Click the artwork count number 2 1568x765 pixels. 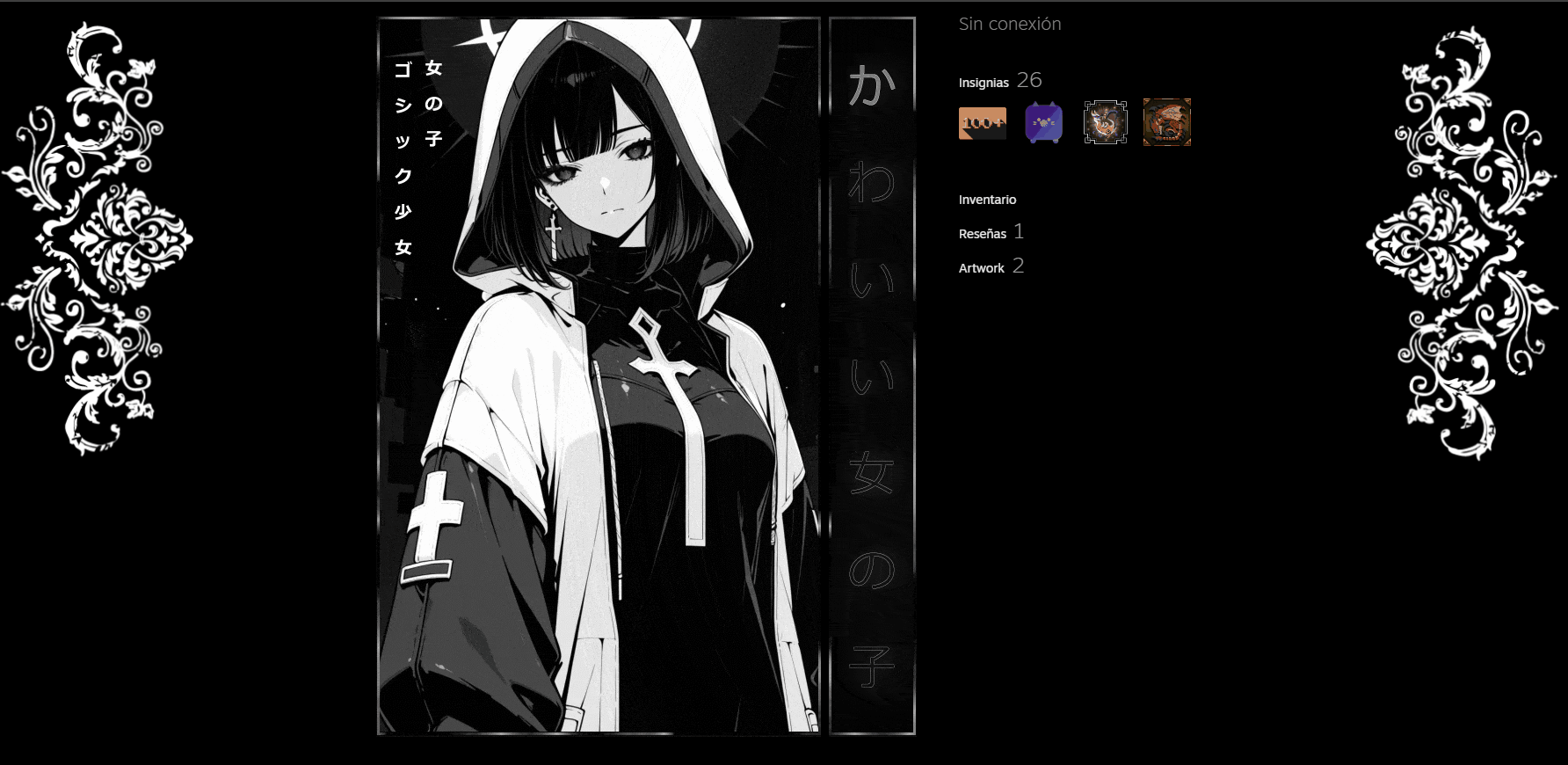pyautogui.click(x=1018, y=266)
